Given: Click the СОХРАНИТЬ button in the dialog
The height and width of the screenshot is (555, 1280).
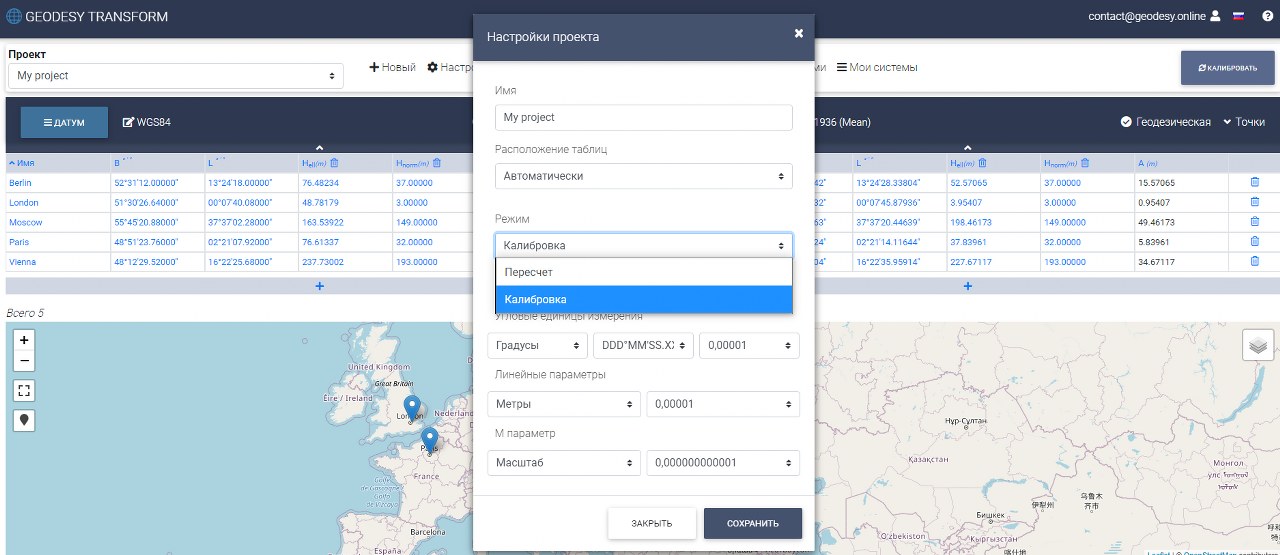Looking at the screenshot, I should (x=753, y=524).
